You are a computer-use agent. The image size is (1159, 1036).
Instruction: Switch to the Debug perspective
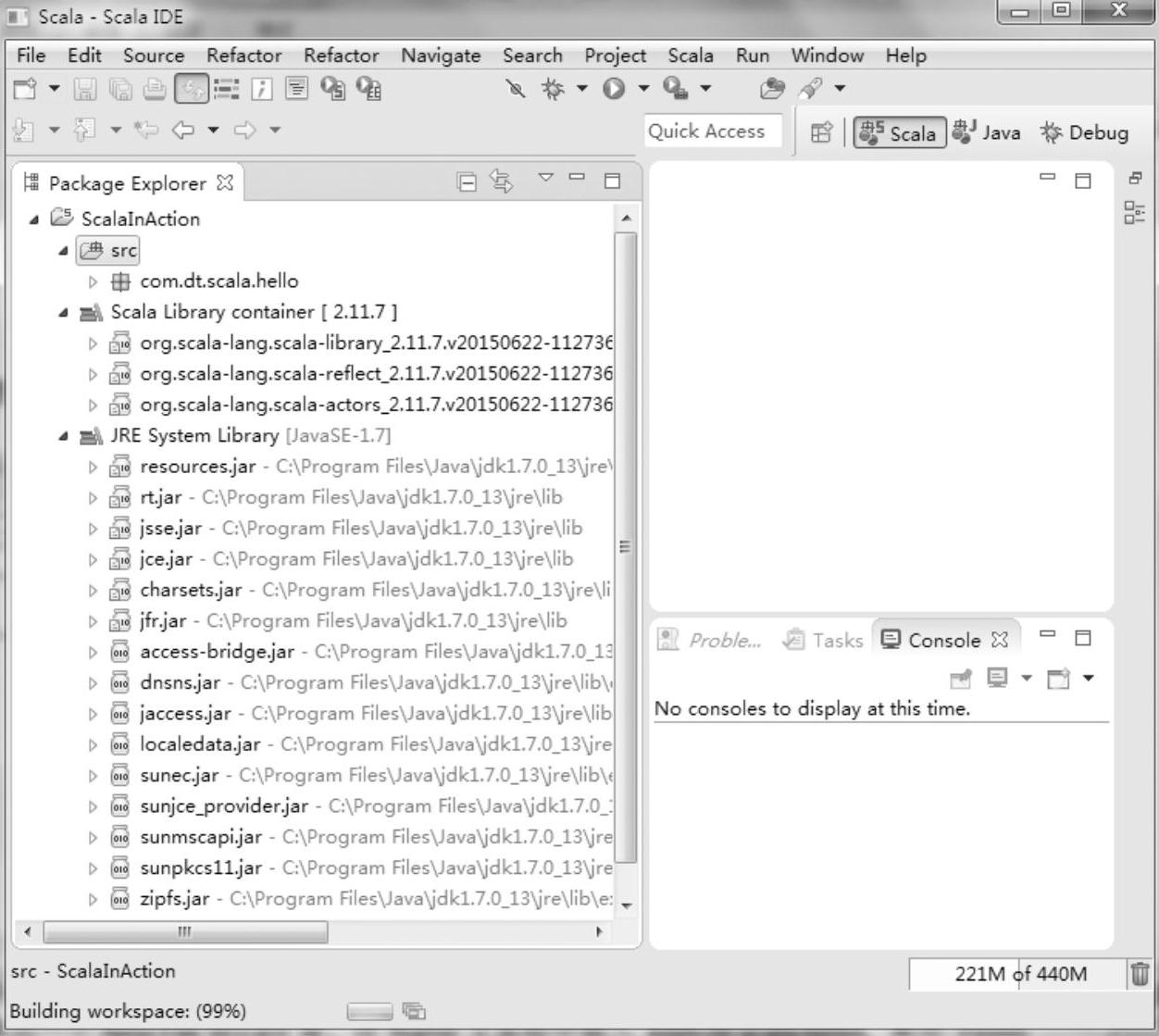[1085, 132]
